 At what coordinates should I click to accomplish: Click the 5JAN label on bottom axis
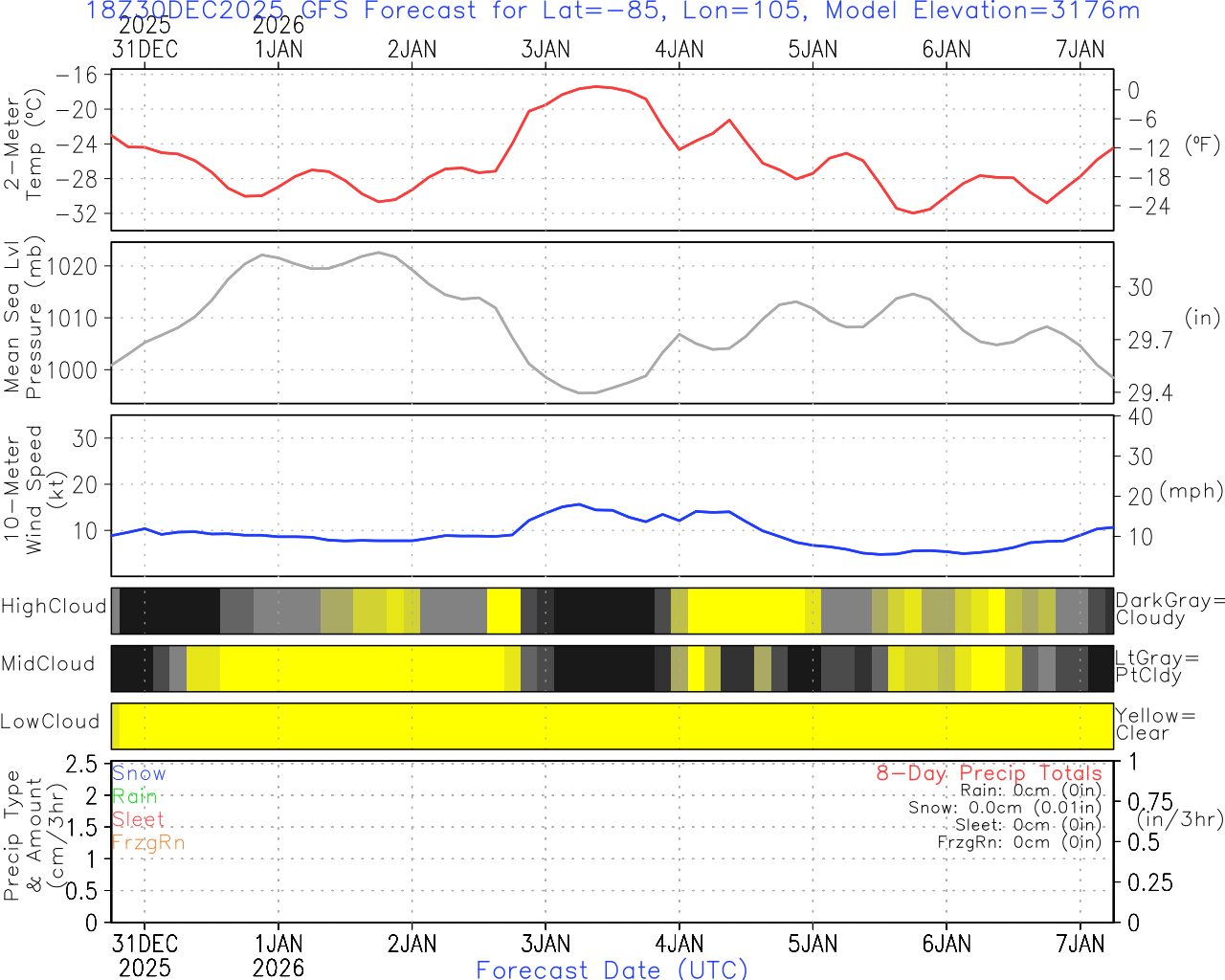coord(813,944)
